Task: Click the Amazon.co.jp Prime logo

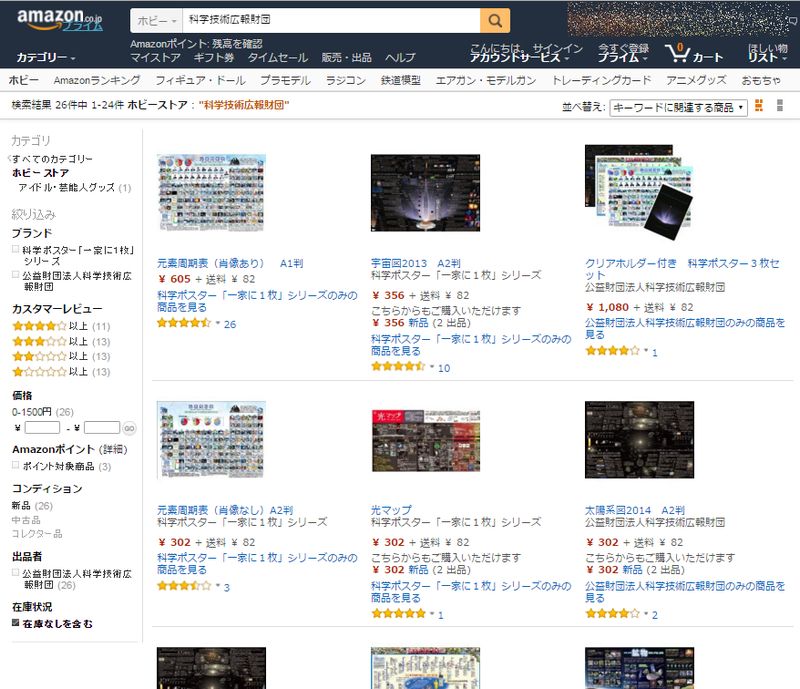Action: (x=60, y=19)
